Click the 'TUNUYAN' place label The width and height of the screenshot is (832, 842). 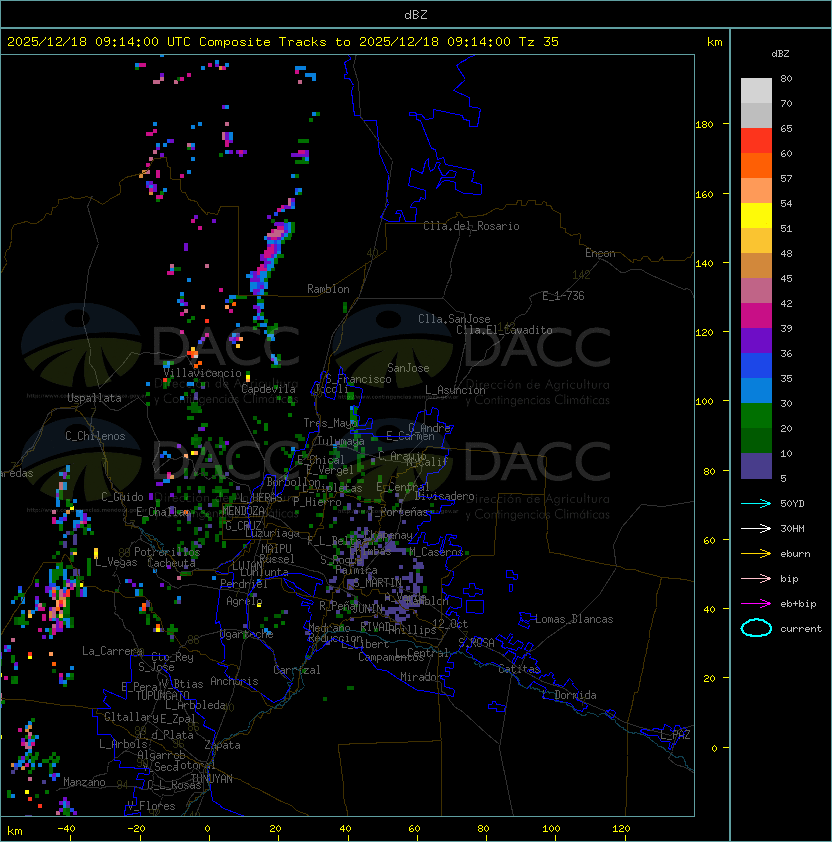212,779
